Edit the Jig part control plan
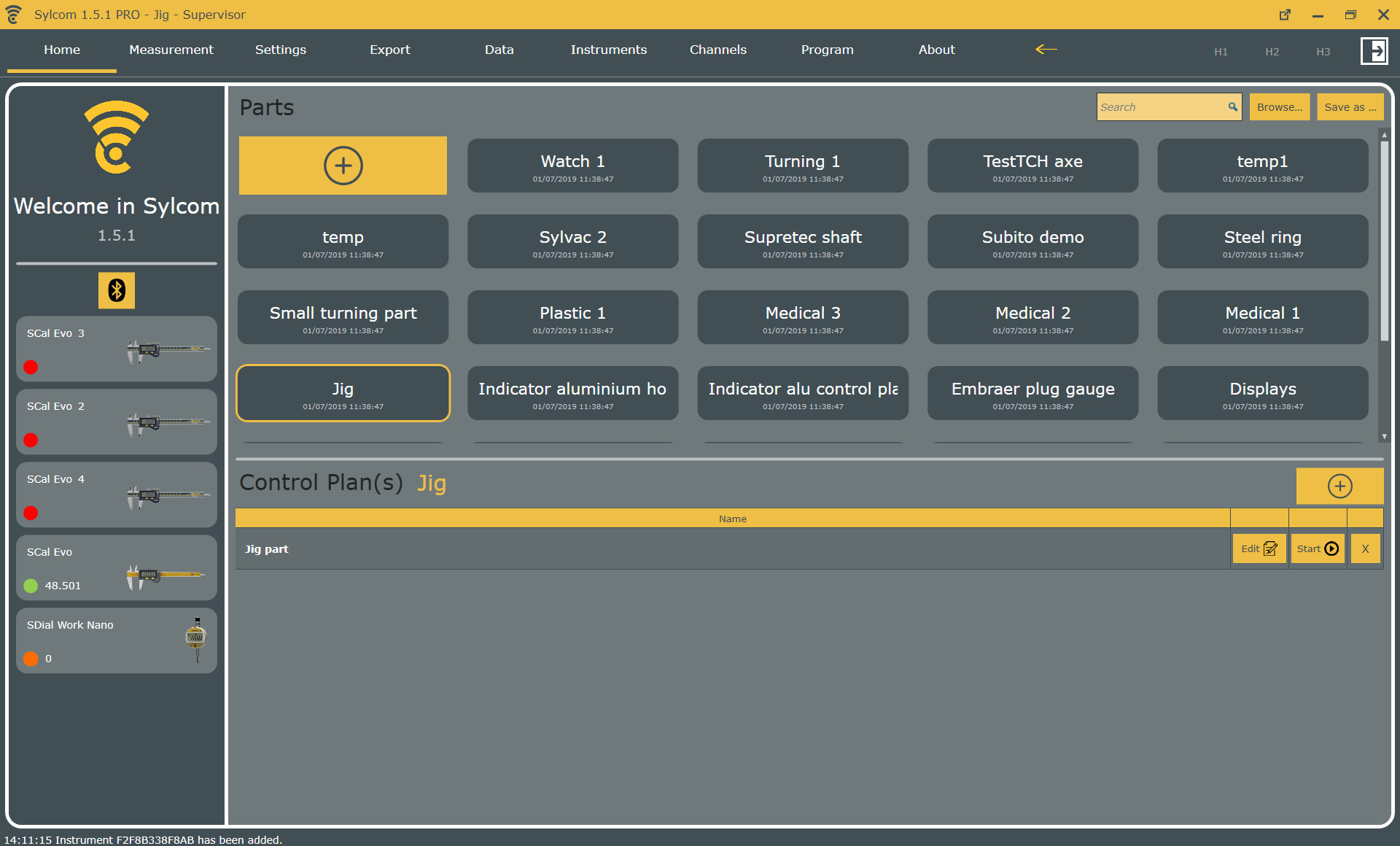 (x=1259, y=548)
